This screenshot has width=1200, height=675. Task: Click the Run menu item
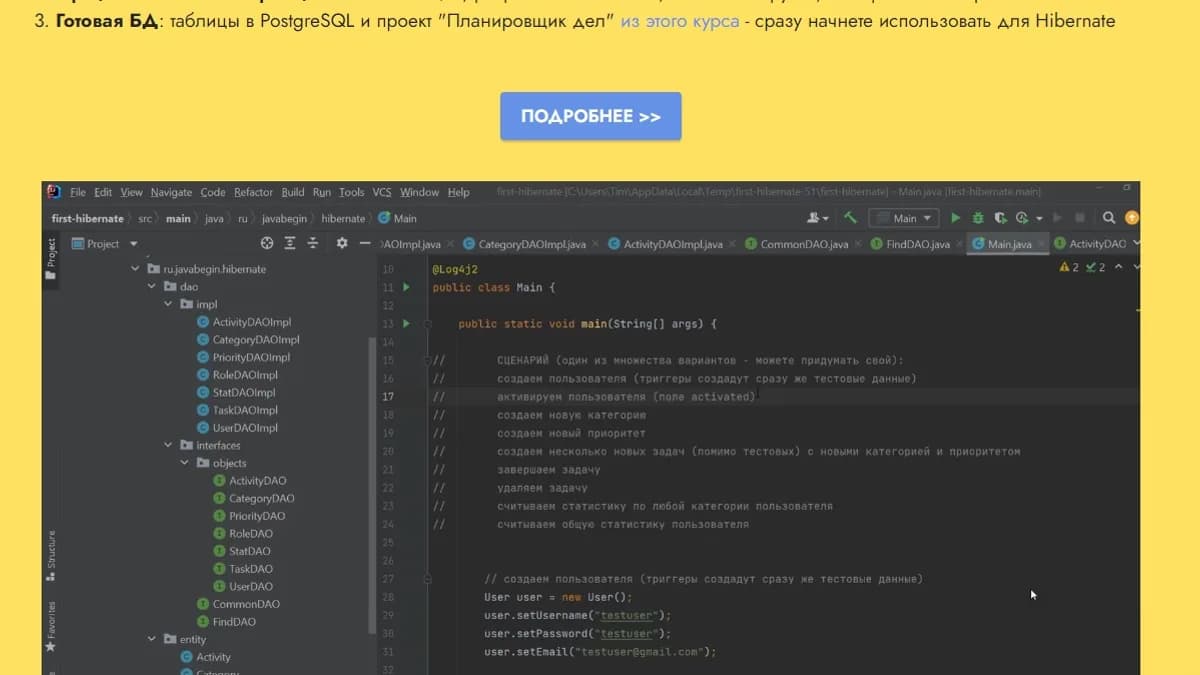tap(322, 192)
